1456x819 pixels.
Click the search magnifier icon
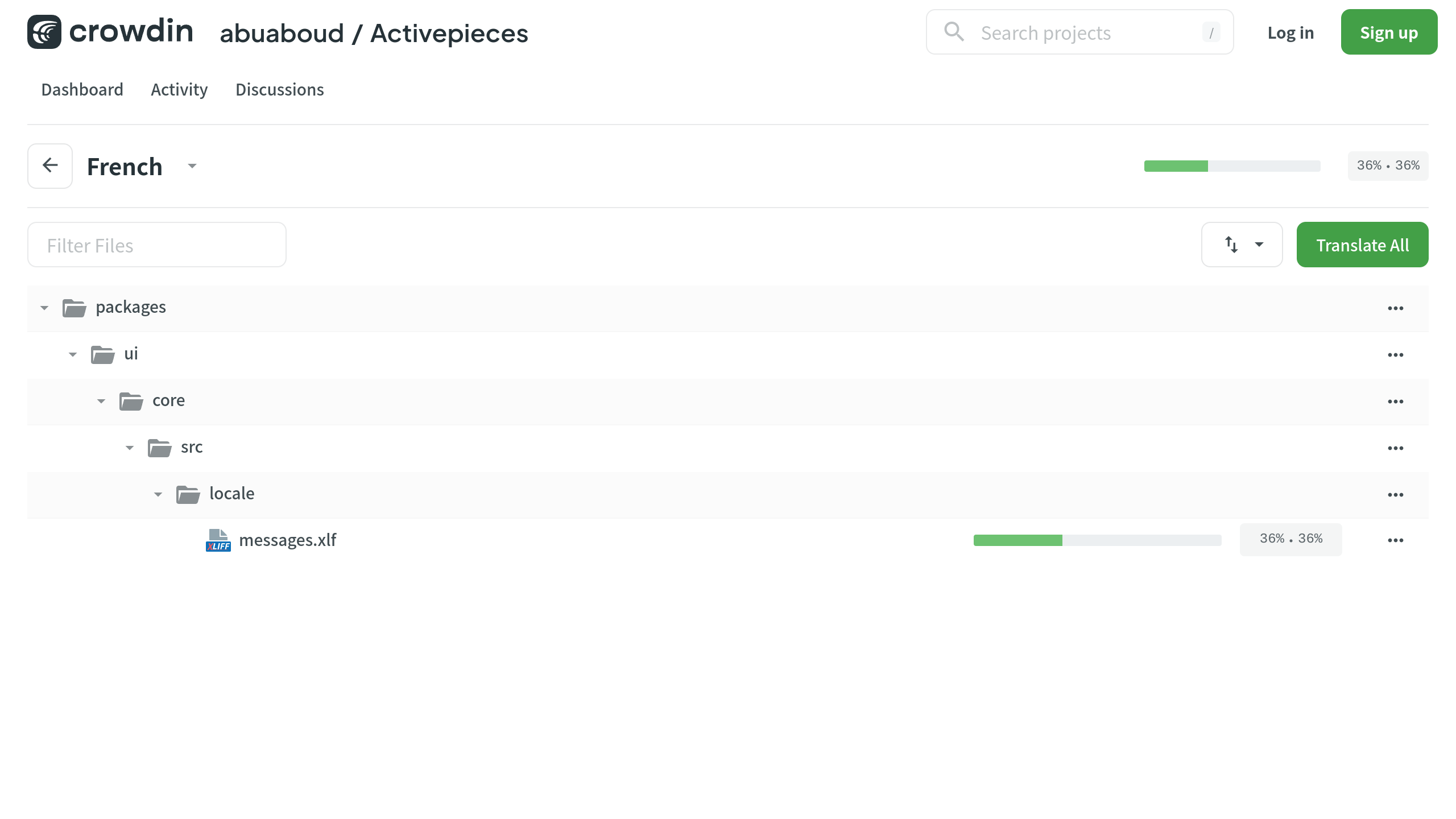coord(954,32)
